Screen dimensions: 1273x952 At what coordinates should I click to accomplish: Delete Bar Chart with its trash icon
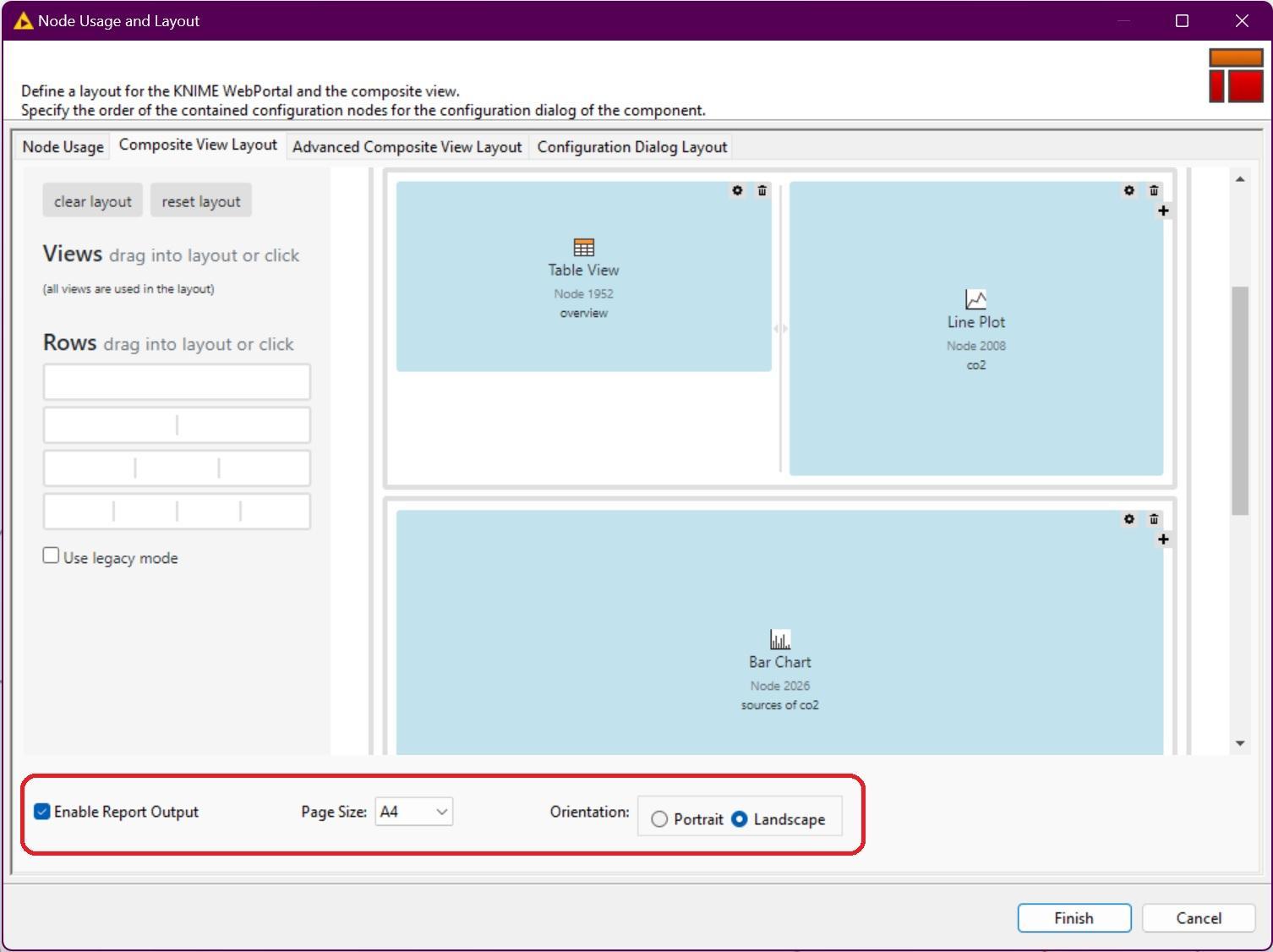[x=1154, y=519]
